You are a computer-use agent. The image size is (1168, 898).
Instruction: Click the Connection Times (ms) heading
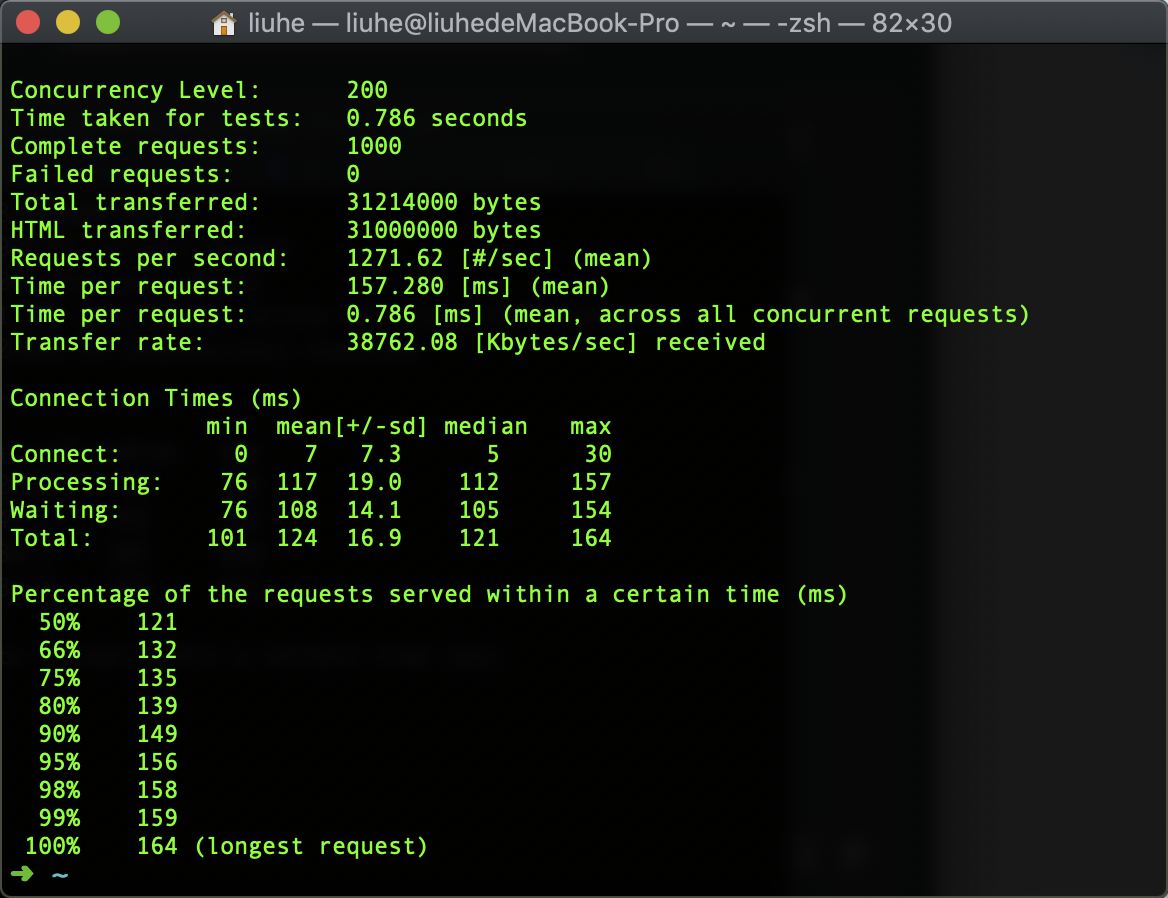156,398
